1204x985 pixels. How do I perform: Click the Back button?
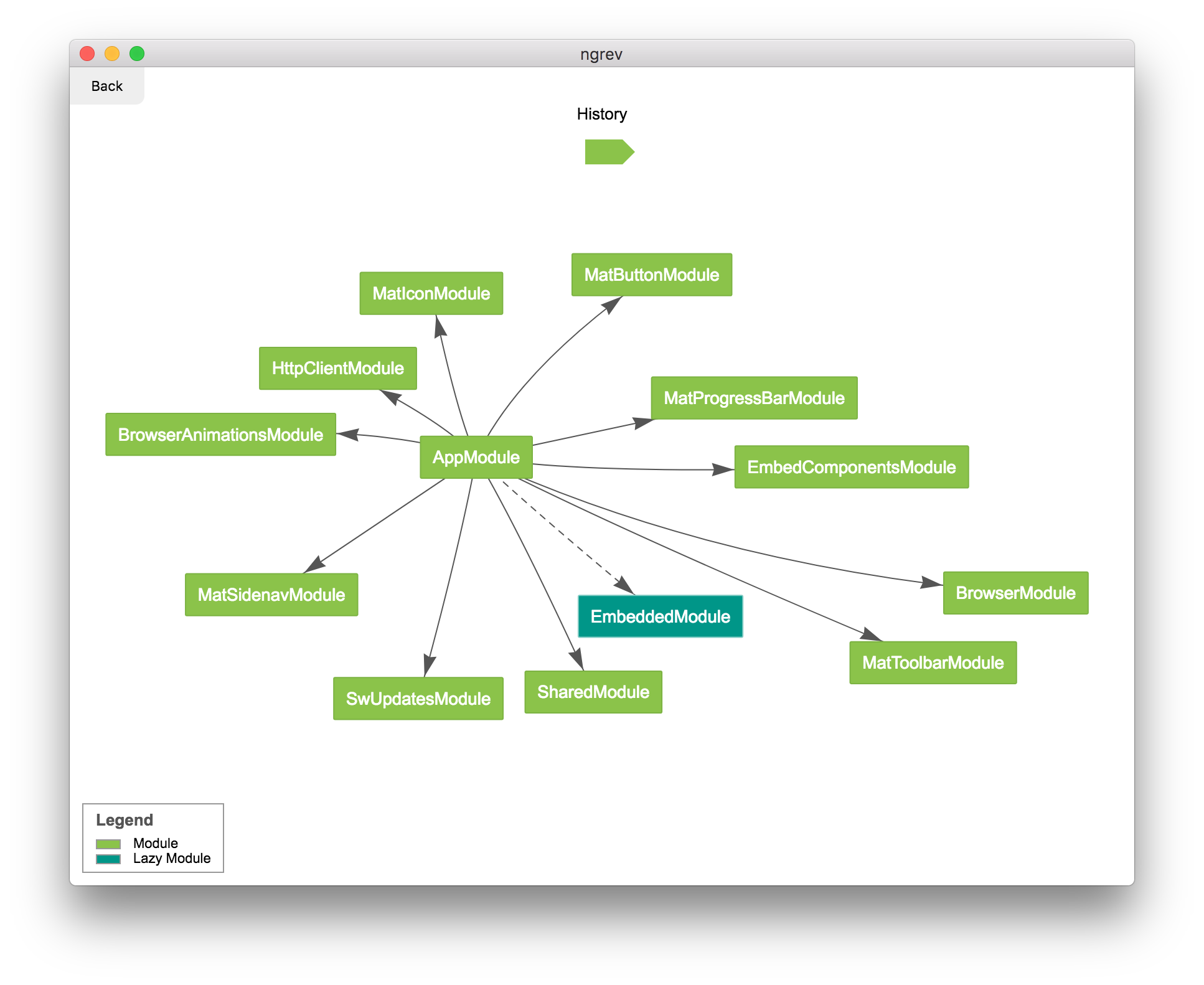(107, 86)
